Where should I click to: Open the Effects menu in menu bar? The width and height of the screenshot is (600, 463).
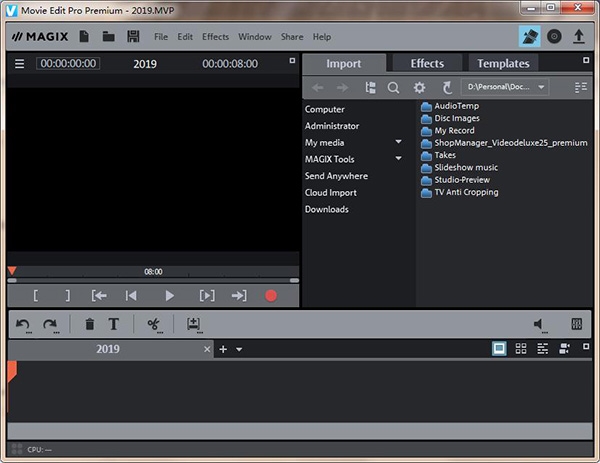pyautogui.click(x=215, y=37)
